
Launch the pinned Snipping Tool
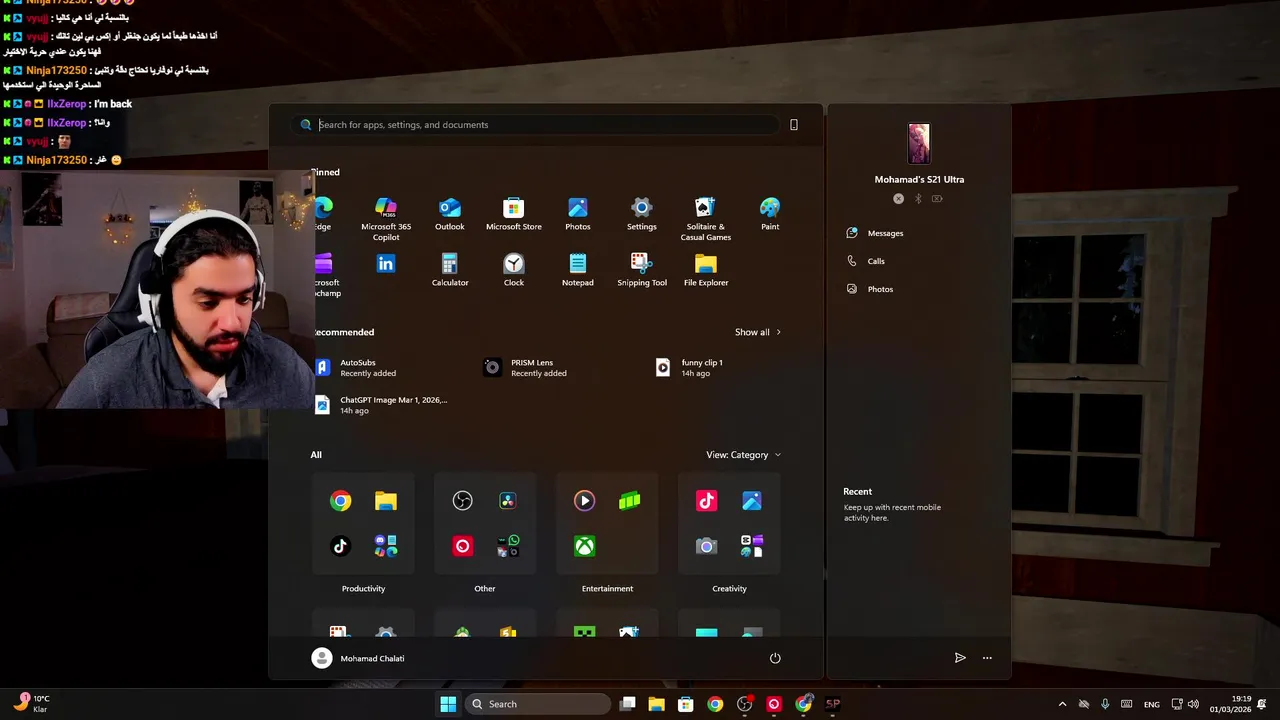[x=642, y=270]
